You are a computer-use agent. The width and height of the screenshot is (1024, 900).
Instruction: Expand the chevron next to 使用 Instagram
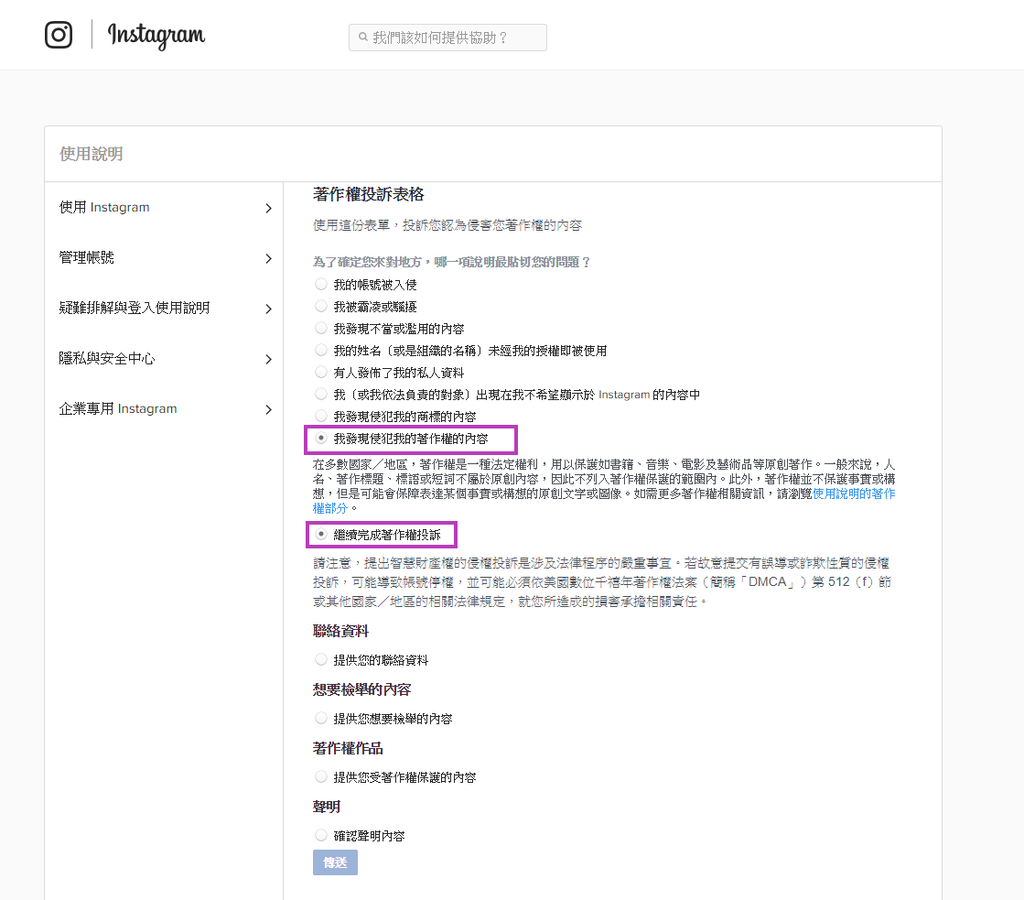[268, 208]
